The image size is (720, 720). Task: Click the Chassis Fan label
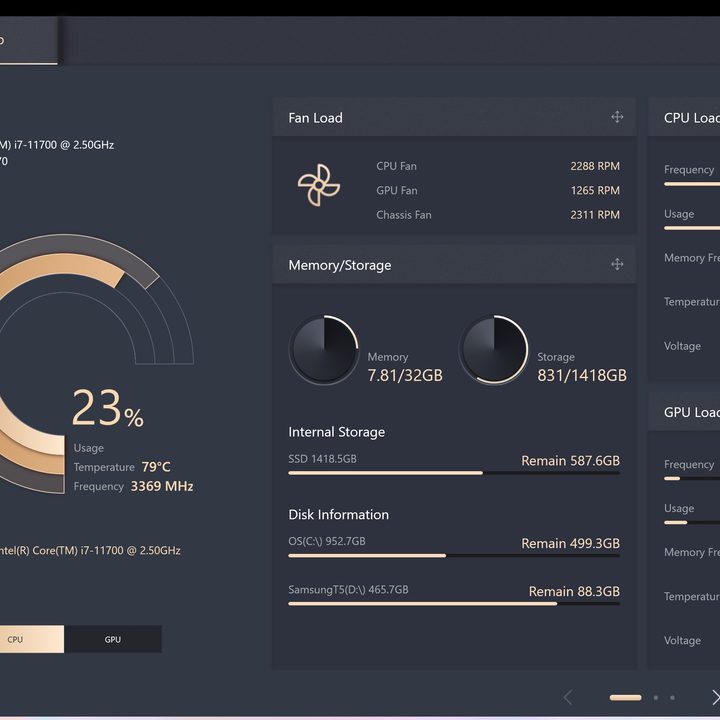tap(404, 215)
